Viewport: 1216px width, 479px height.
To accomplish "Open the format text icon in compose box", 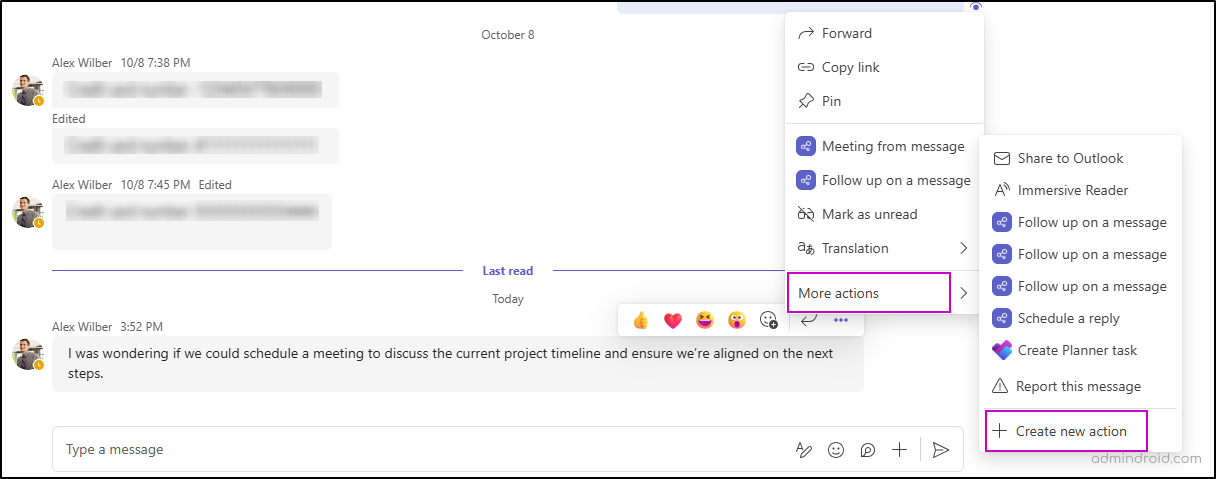I will (x=804, y=450).
